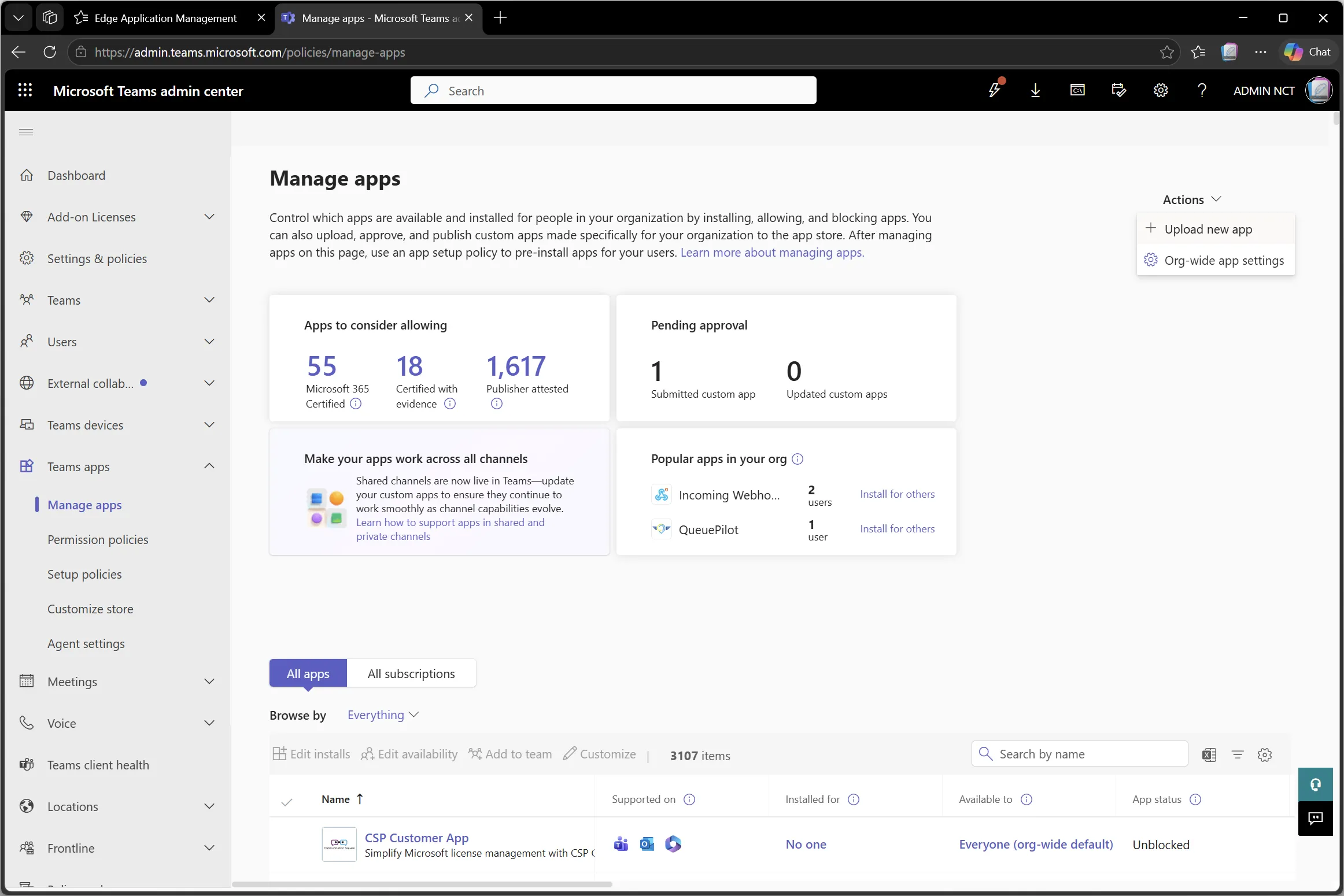This screenshot has height=896, width=1344.
Task: Click the Publisher attested info icon
Action: [x=496, y=403]
